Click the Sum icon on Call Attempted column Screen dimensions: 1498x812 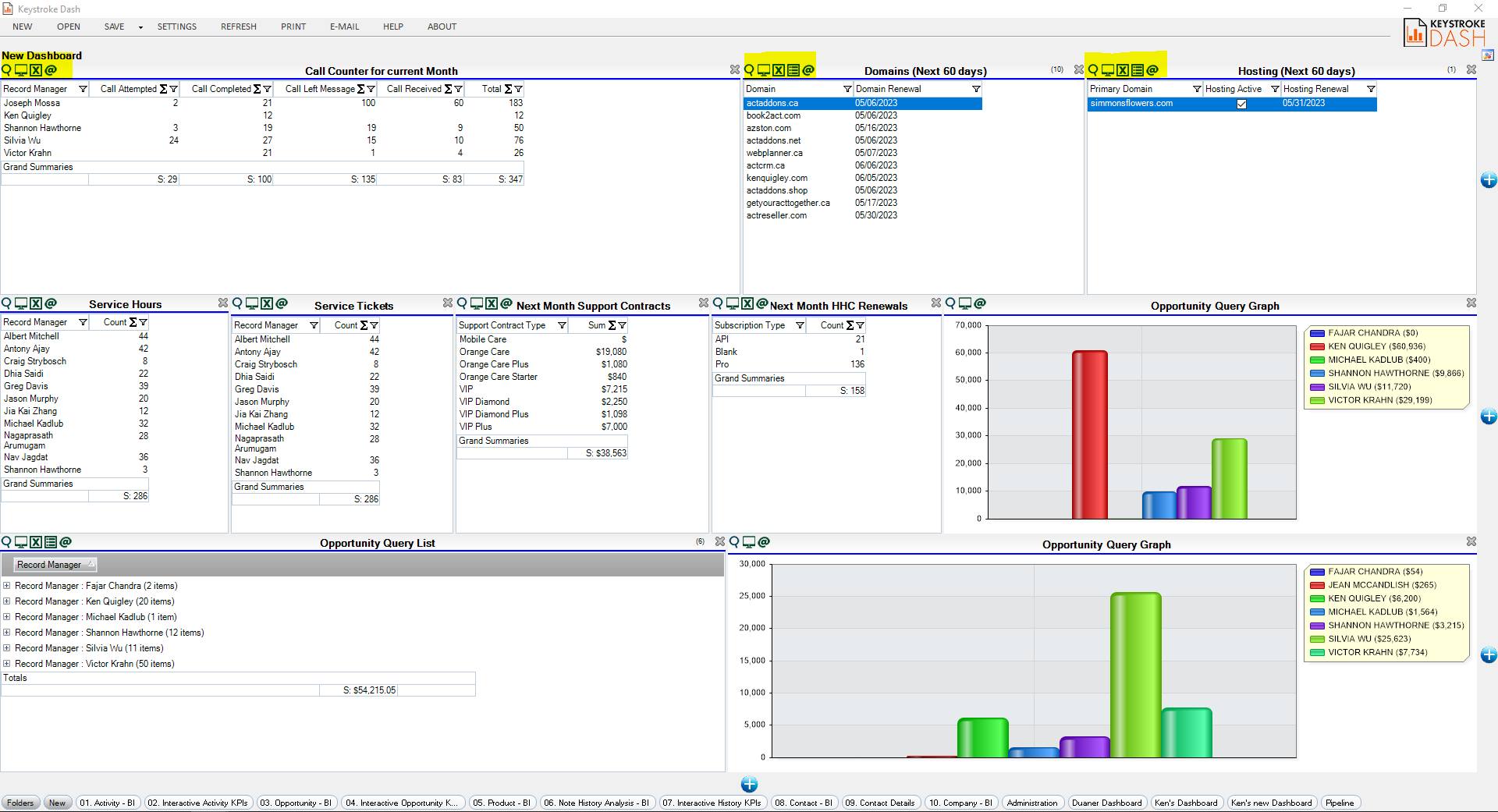coord(164,89)
